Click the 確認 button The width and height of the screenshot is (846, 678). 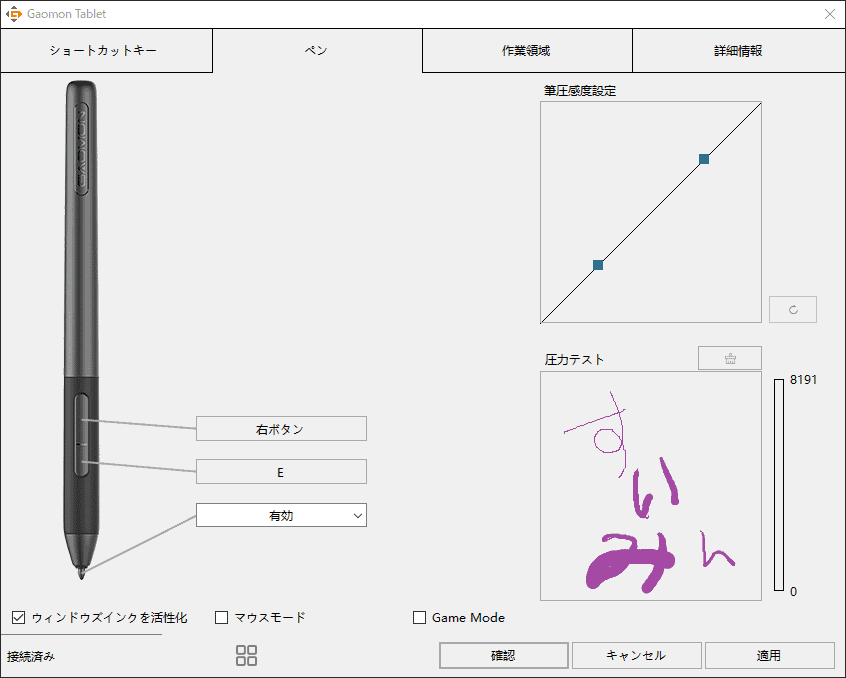504,655
